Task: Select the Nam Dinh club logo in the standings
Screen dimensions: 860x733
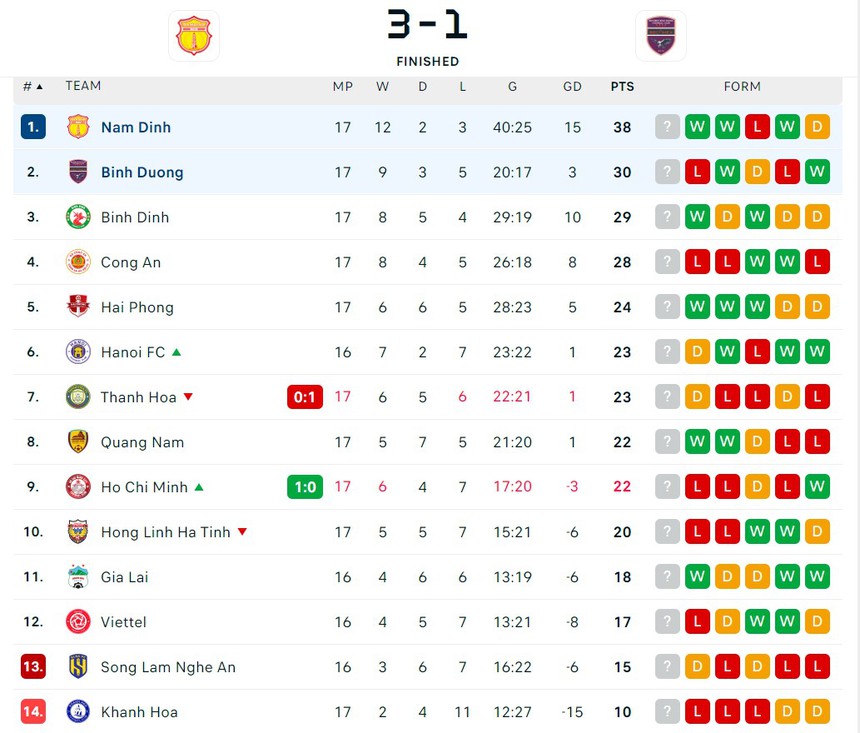Action: coord(80,127)
